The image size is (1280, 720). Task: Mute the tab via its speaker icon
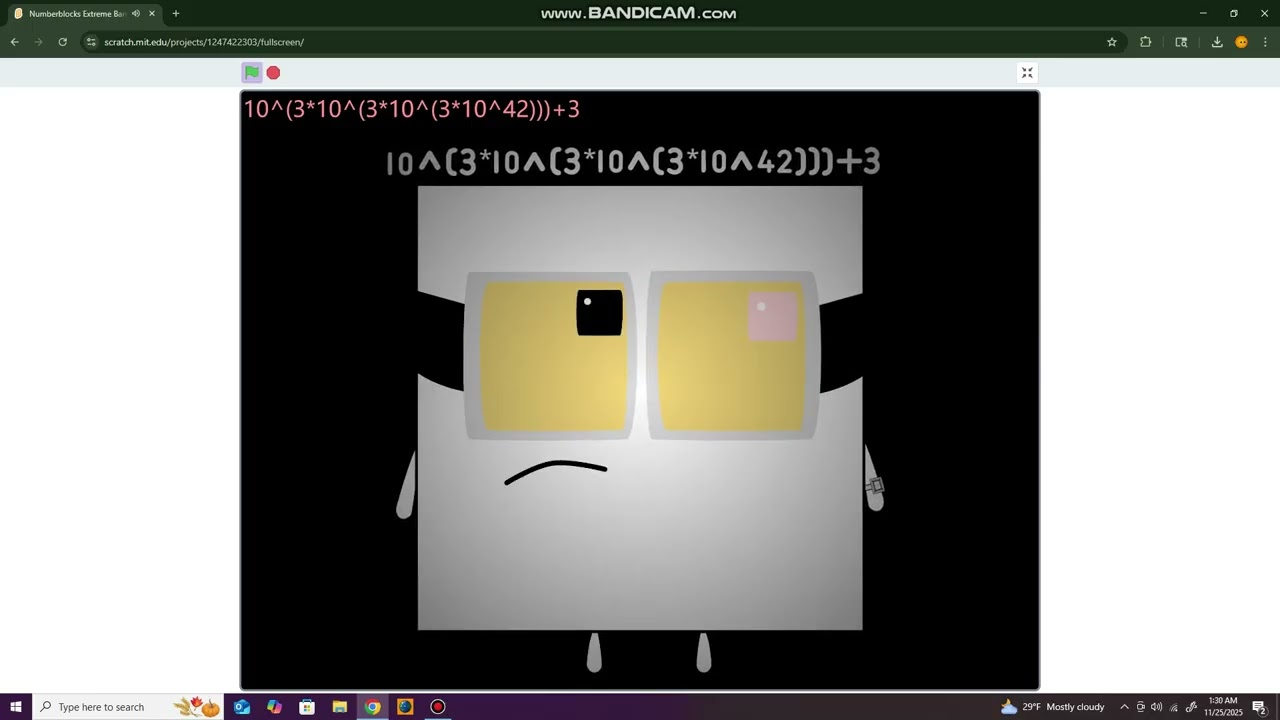point(136,14)
